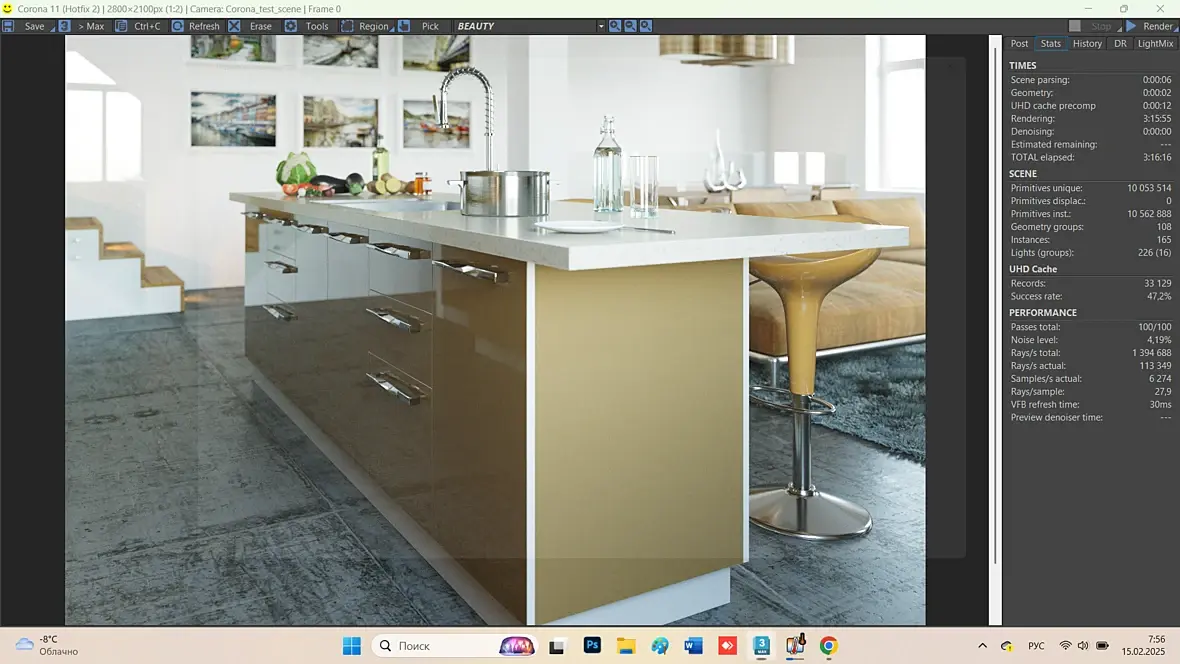Image resolution: width=1180 pixels, height=664 pixels.
Task: Select 'Rendering:' time 3:15:55
Action: click(x=1157, y=119)
